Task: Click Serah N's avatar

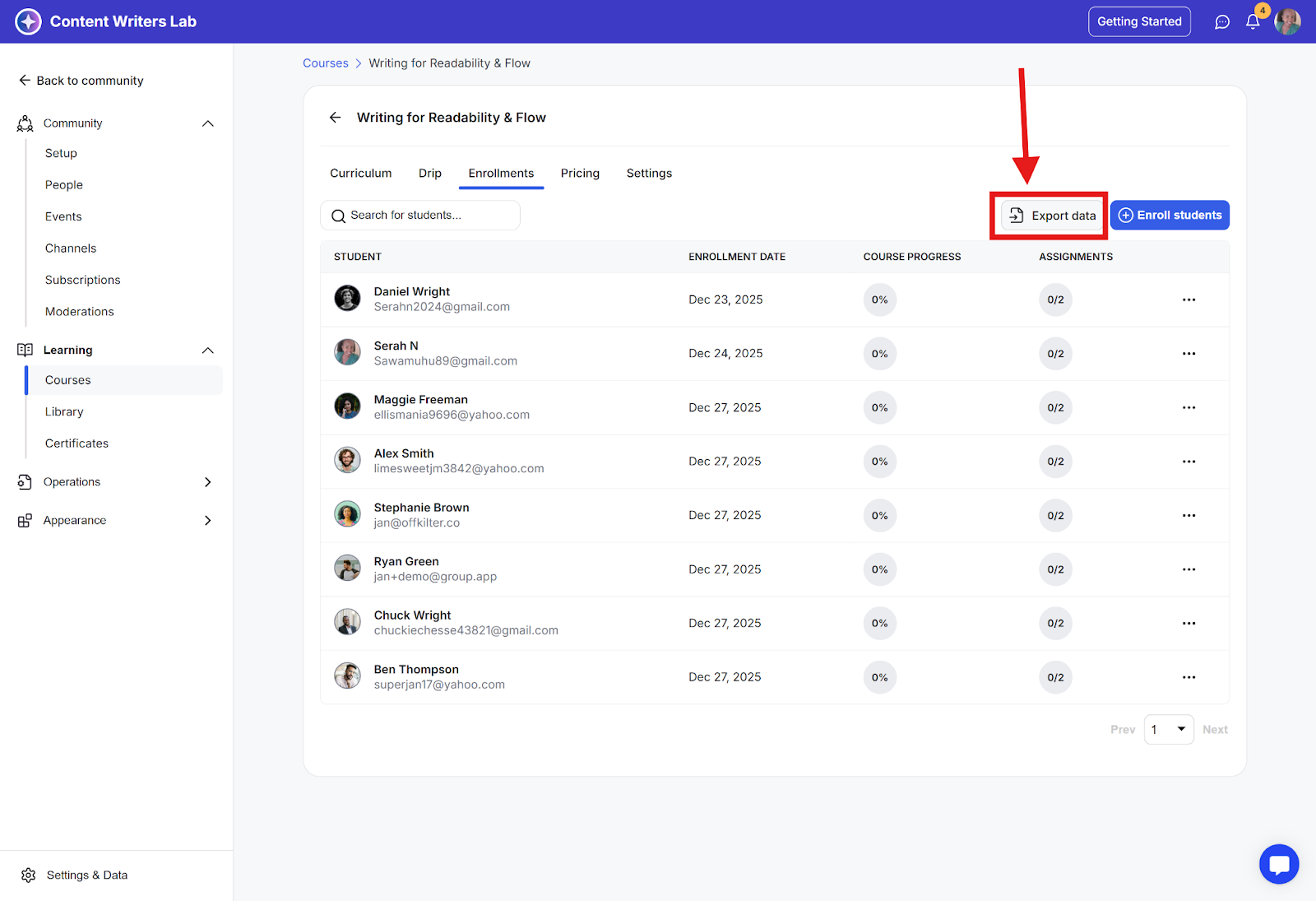Action: (347, 352)
